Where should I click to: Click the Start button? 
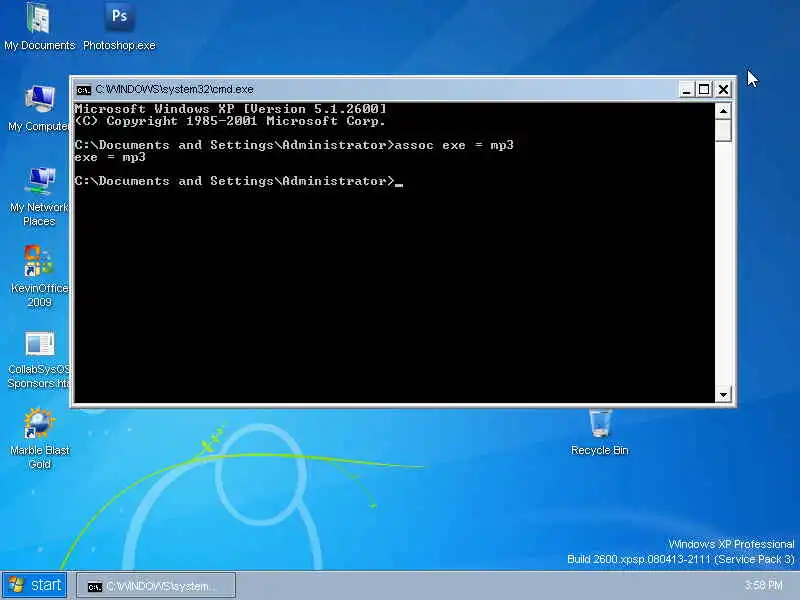click(34, 585)
